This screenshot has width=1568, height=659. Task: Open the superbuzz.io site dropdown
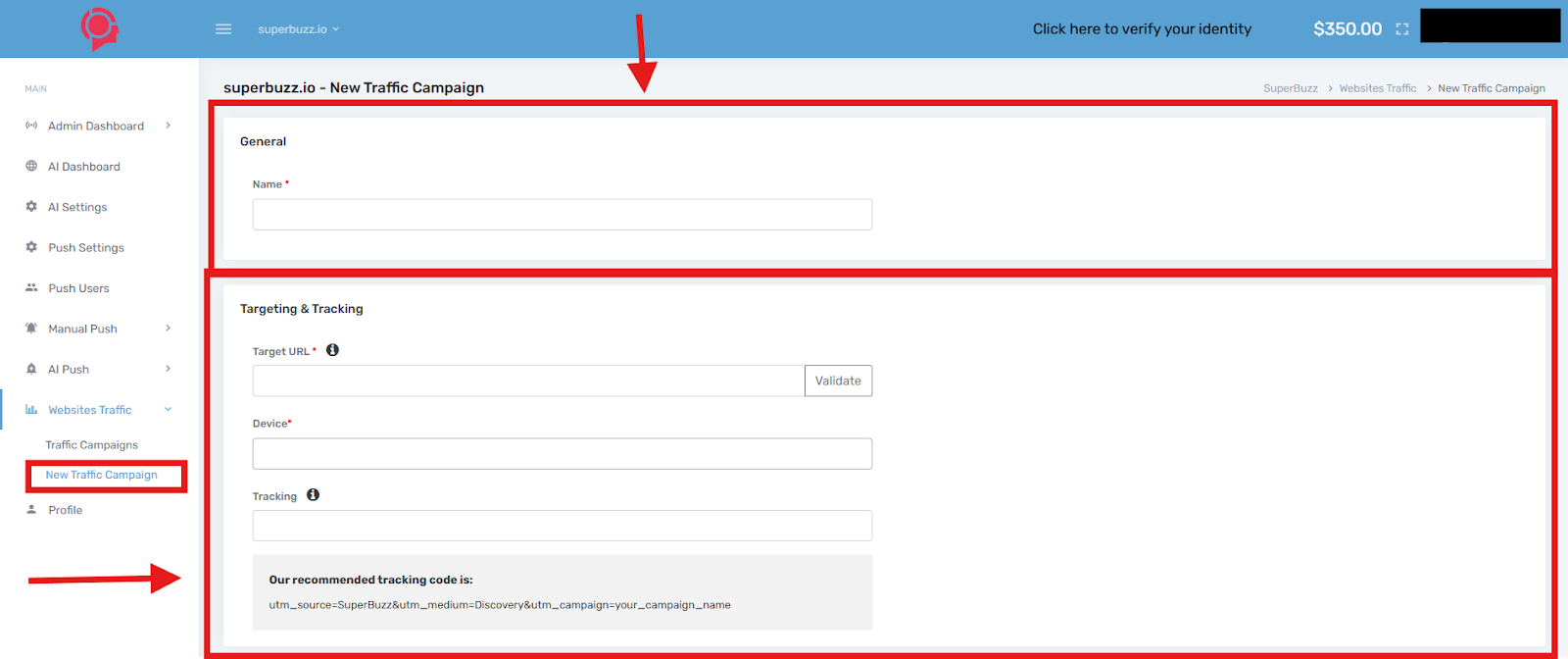click(x=298, y=29)
